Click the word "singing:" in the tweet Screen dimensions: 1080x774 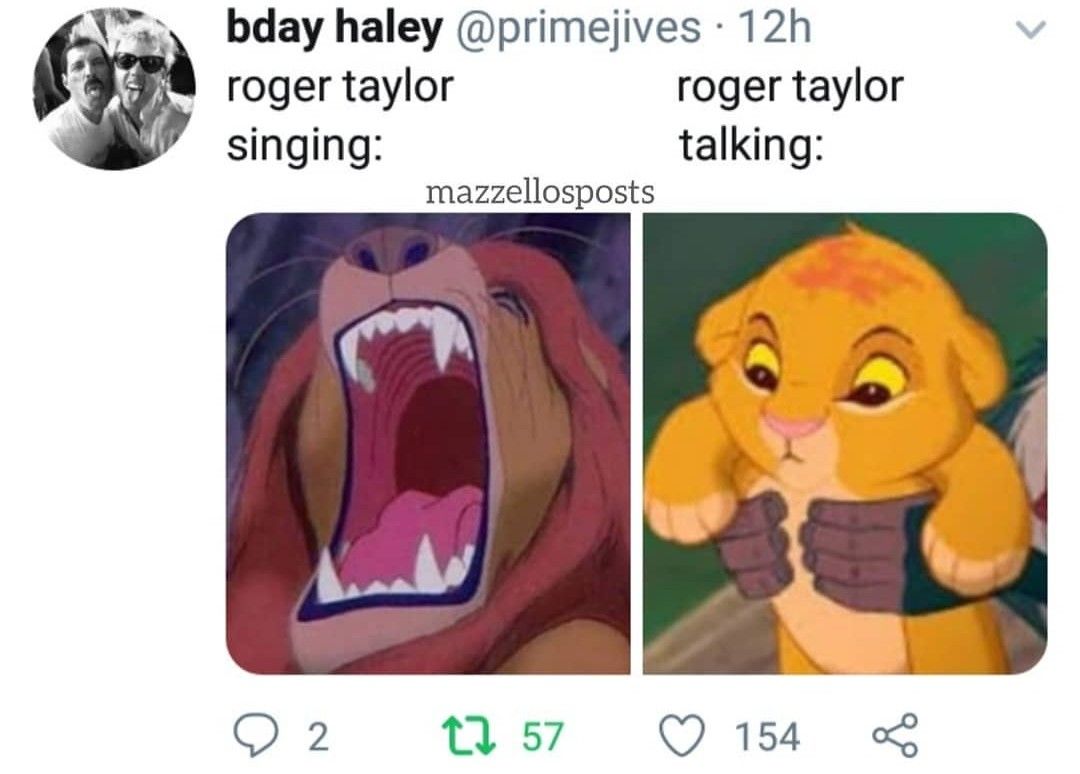(x=306, y=147)
